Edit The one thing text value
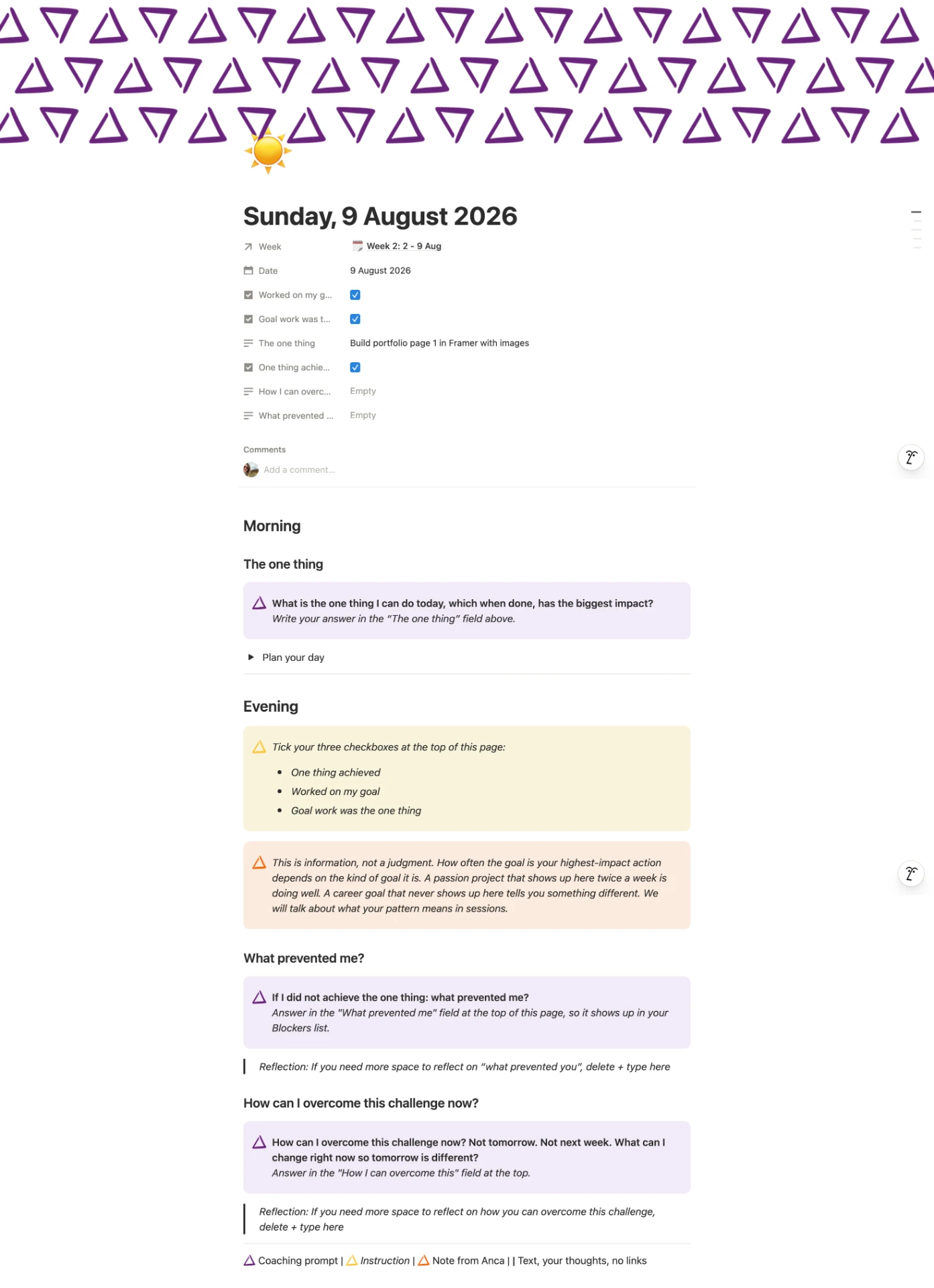The image size is (934, 1288). click(439, 343)
